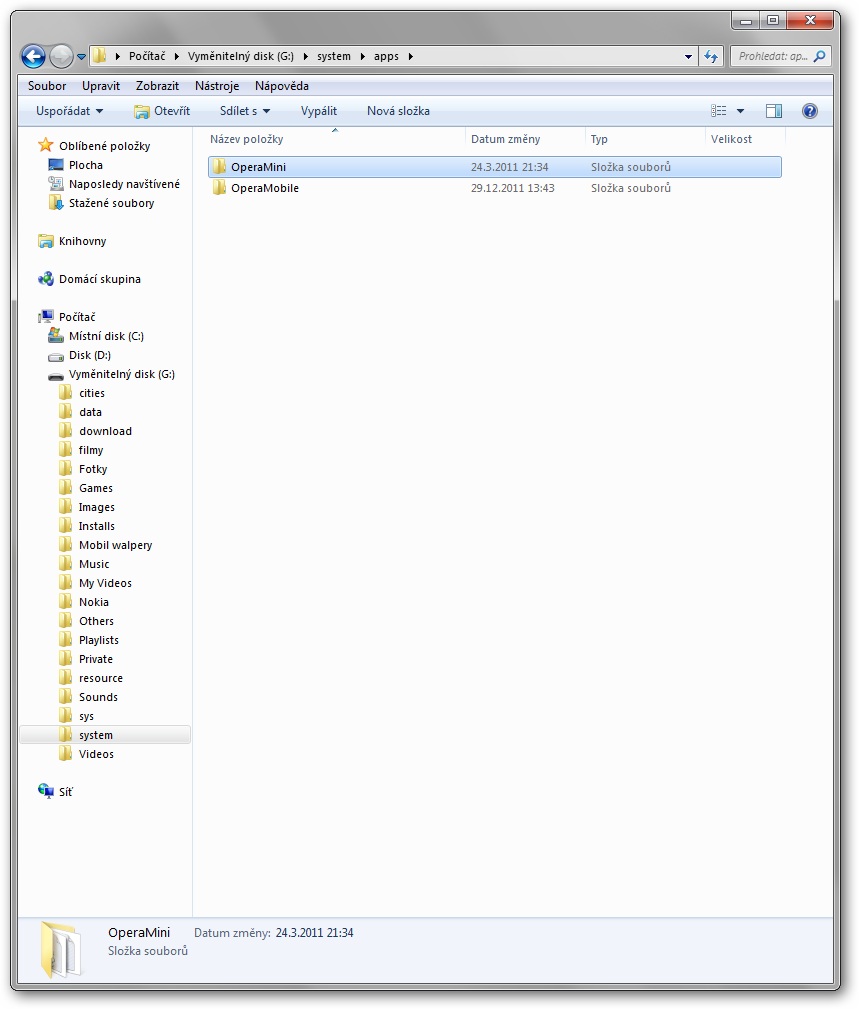Viewport: 859px width, 1009px height.
Task: Open the Sounds folder icon
Action: tap(66, 697)
